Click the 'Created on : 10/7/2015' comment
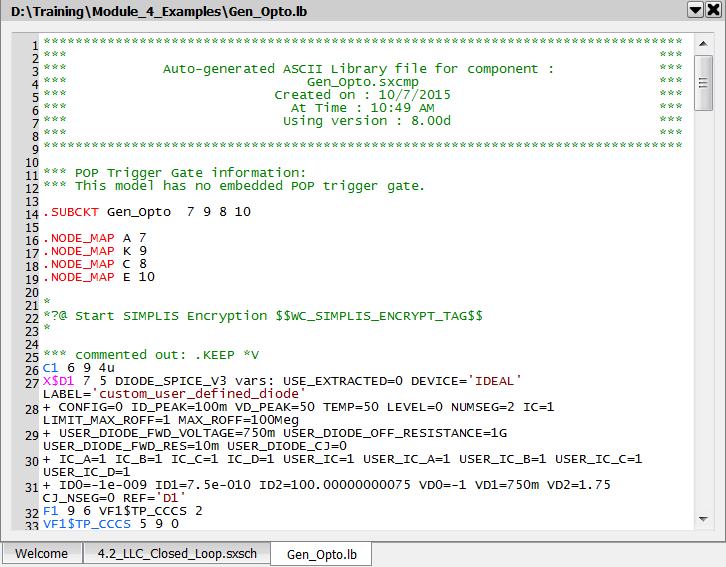The height and width of the screenshot is (567, 726). pos(362,95)
